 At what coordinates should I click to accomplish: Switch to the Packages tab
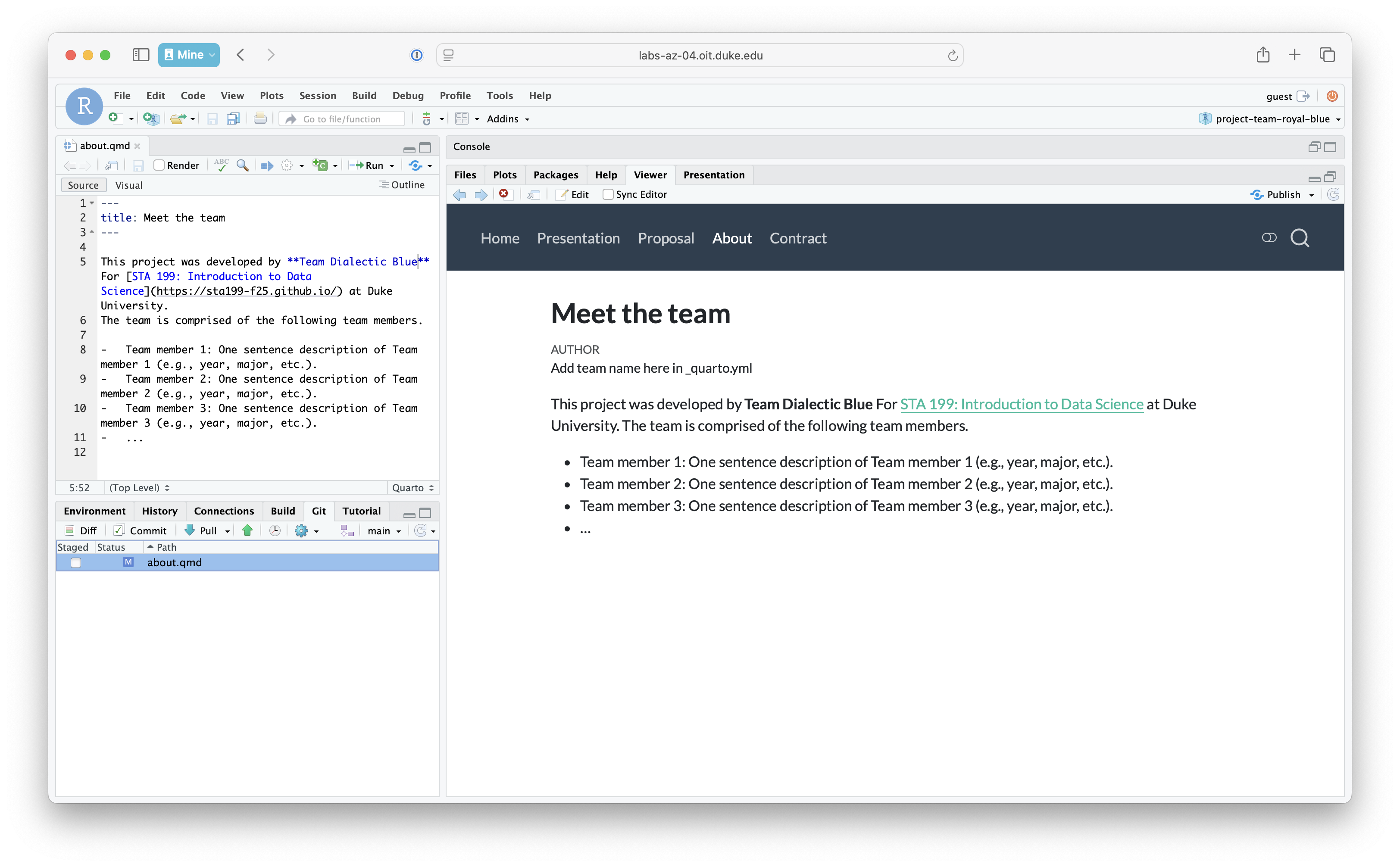point(555,175)
